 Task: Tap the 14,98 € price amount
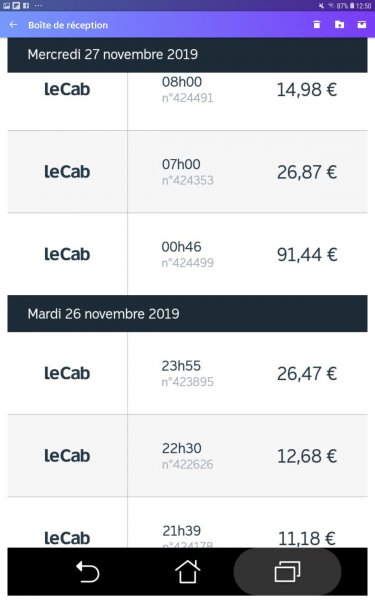(x=307, y=90)
